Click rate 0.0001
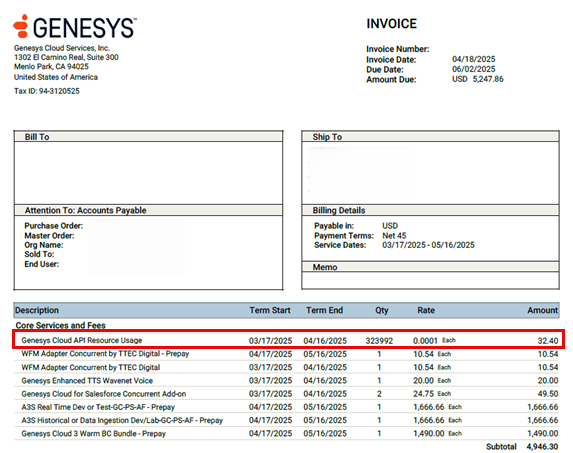Screen dimensions: 573x453 click(425, 341)
